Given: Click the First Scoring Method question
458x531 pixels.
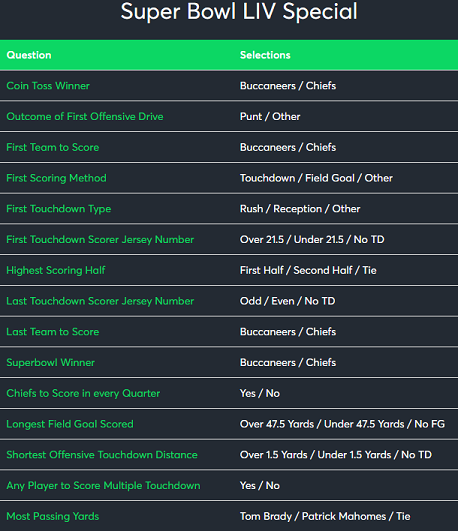Looking at the screenshot, I should click(x=57, y=178).
